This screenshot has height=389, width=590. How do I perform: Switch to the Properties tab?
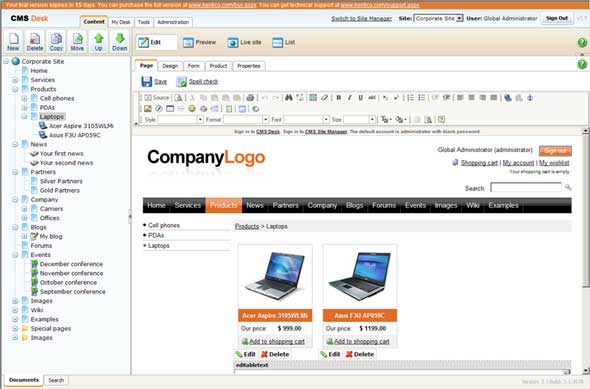(x=249, y=66)
